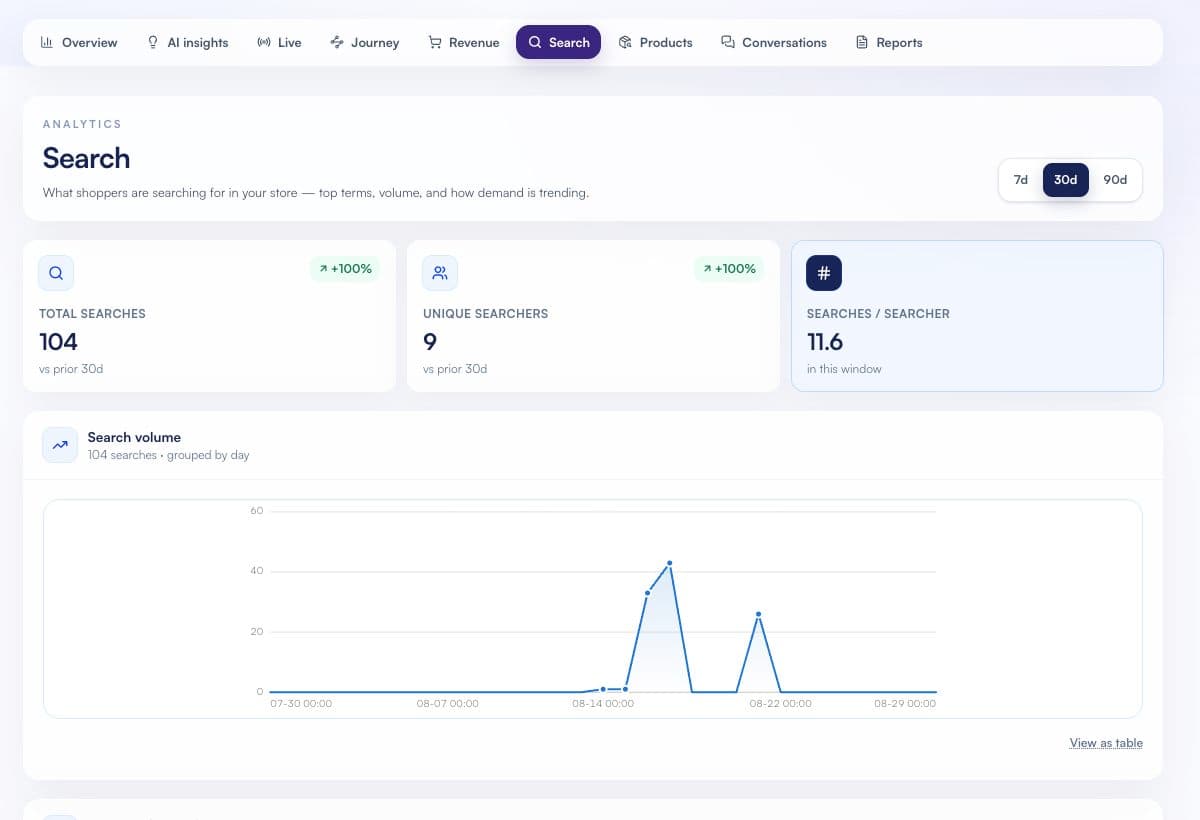
Task: Click the 'in this window' caption
Action: 844,369
